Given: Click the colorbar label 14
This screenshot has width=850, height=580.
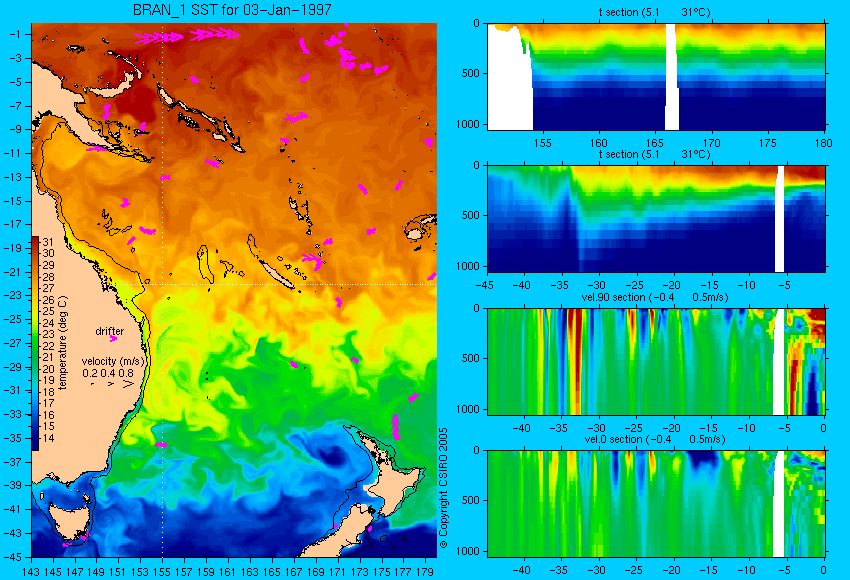Looking at the screenshot, I should point(48,438).
